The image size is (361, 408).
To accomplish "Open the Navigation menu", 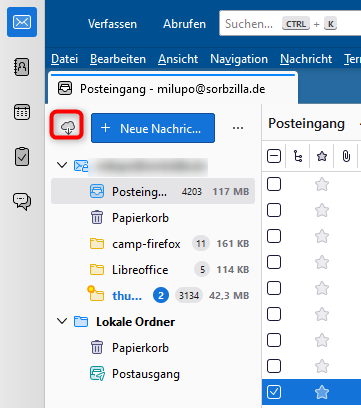I will 239,59.
